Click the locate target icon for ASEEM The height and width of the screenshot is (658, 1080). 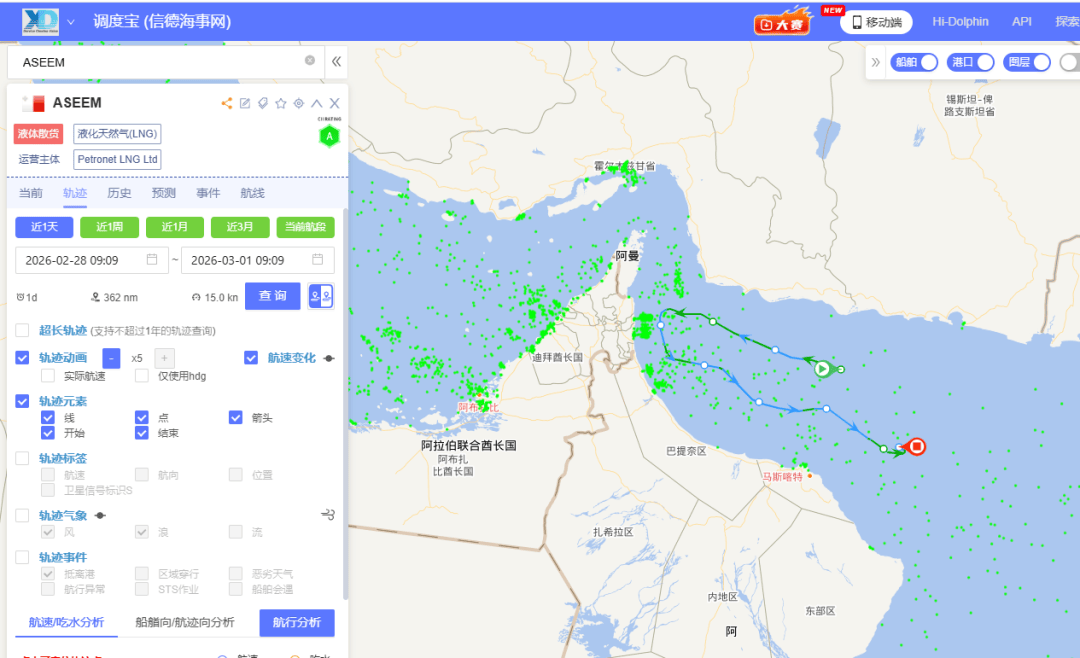coord(299,103)
